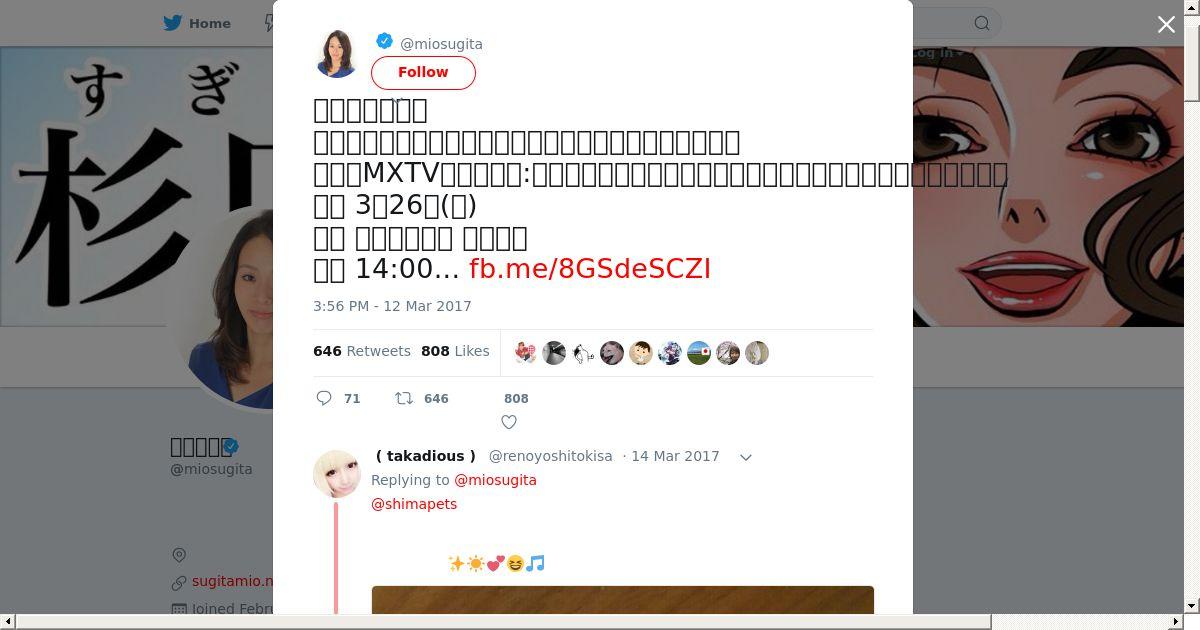Click the 3:56 PM - 12 Mar 2017 timestamp
This screenshot has width=1200, height=630.
[392, 306]
